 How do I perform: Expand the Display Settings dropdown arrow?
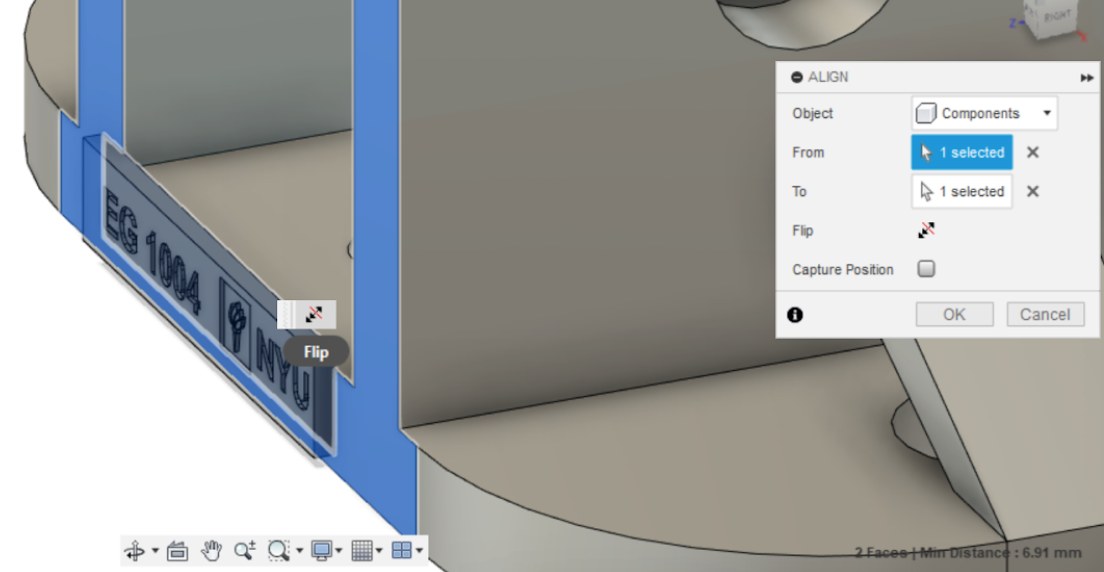click(339, 550)
